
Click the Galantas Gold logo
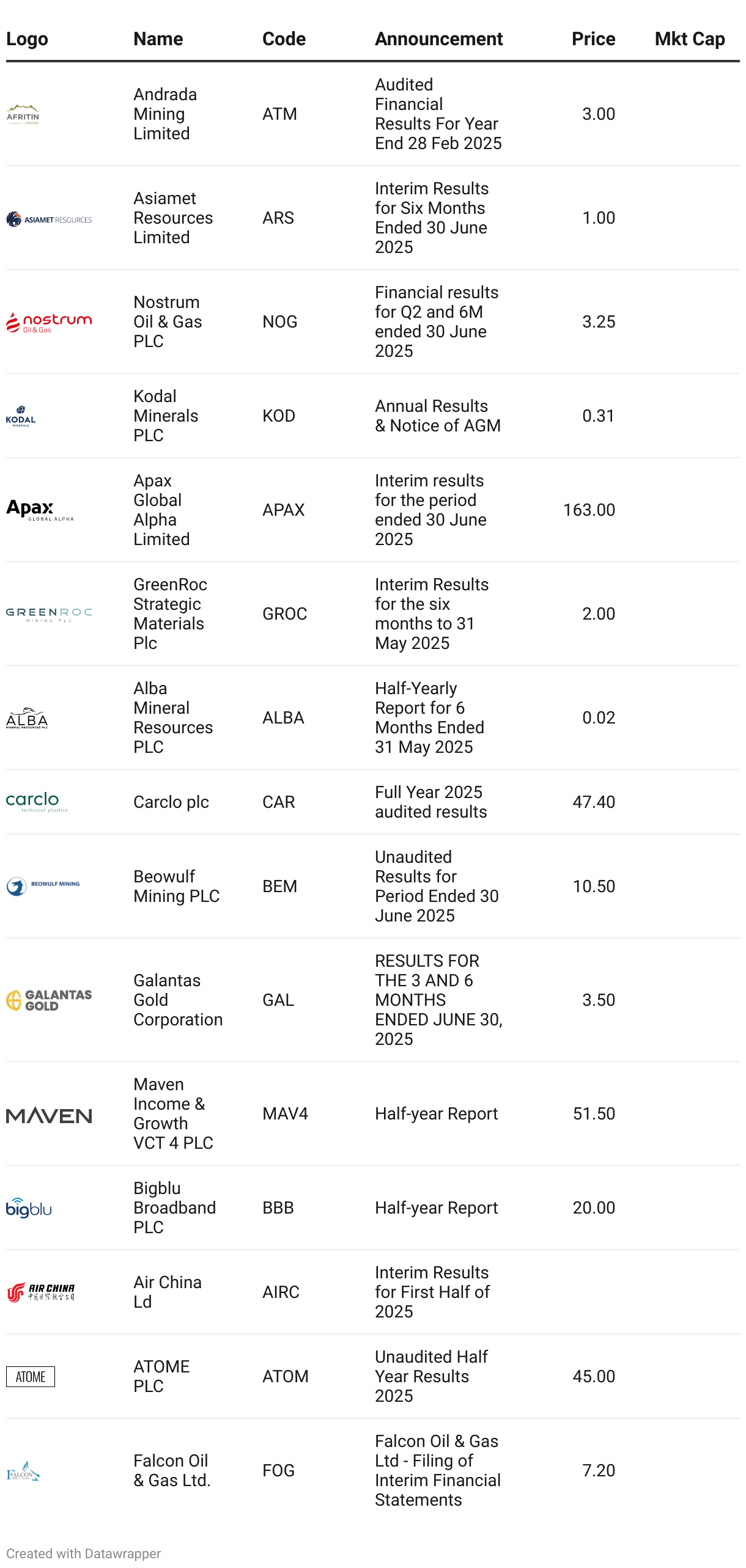tap(49, 1000)
